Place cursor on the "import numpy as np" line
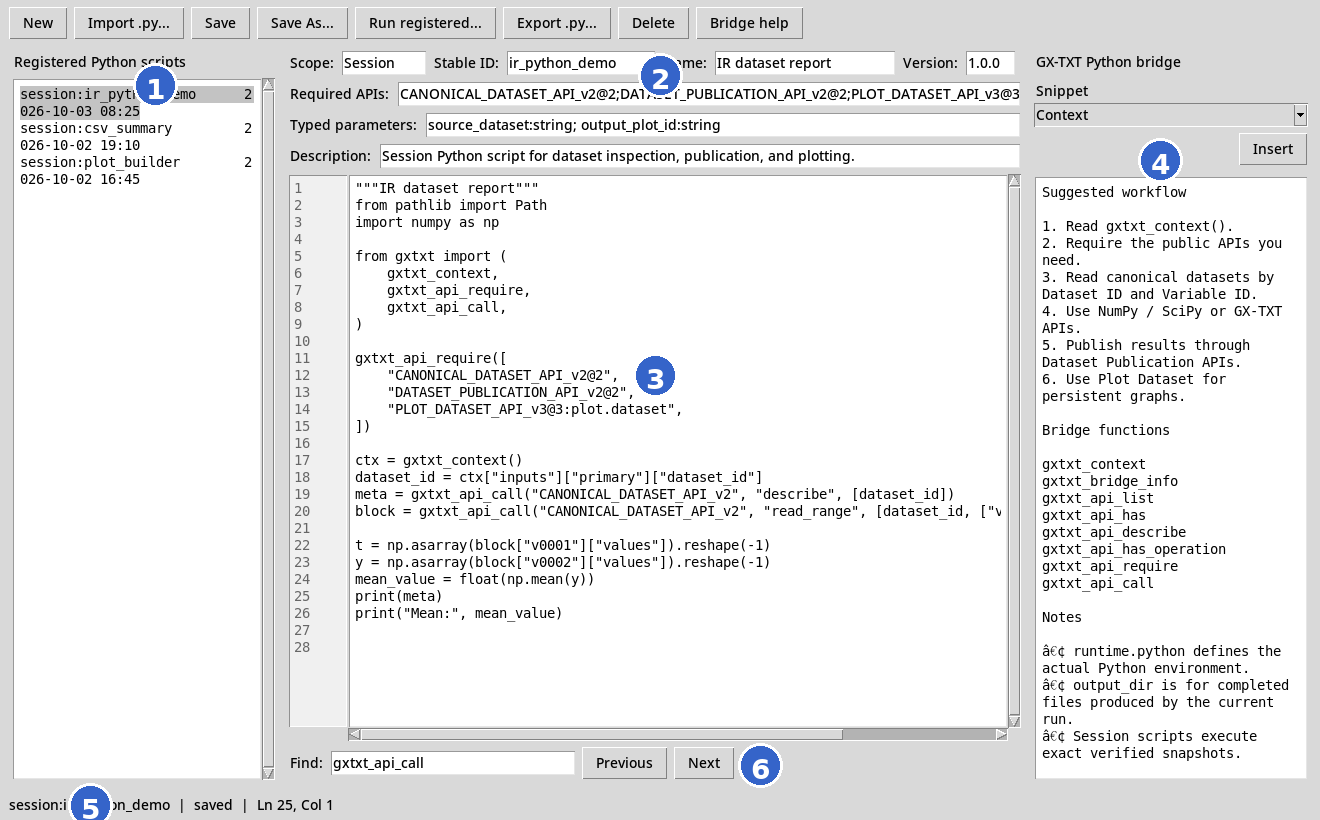1320x820 pixels. 427,222
